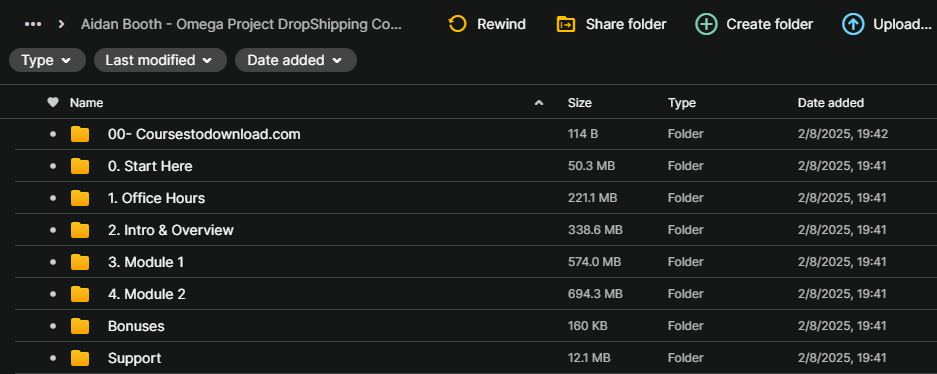Toggle the ascending sort arrow
This screenshot has height=374, width=937.
pos(539,103)
